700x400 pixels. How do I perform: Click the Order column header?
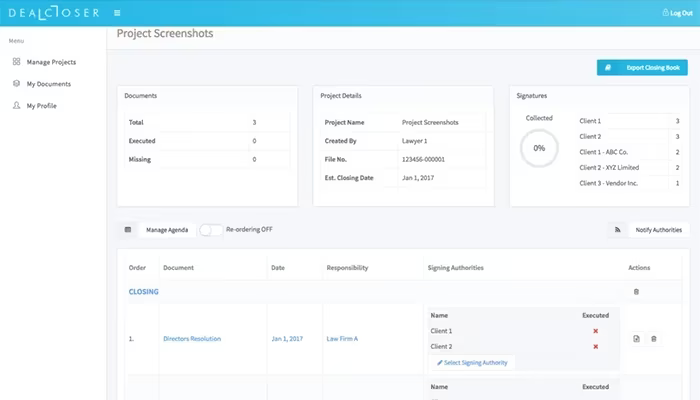pos(137,267)
